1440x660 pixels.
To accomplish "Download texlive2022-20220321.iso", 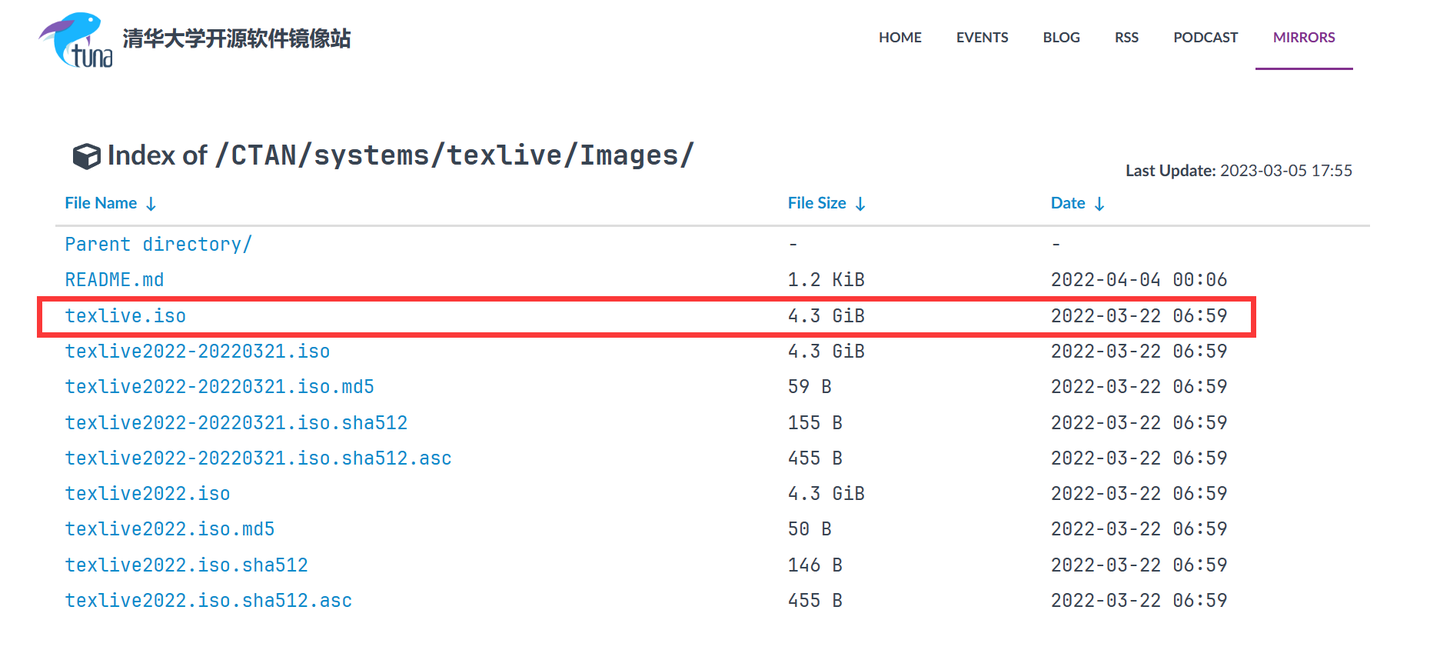I will click(x=197, y=352).
